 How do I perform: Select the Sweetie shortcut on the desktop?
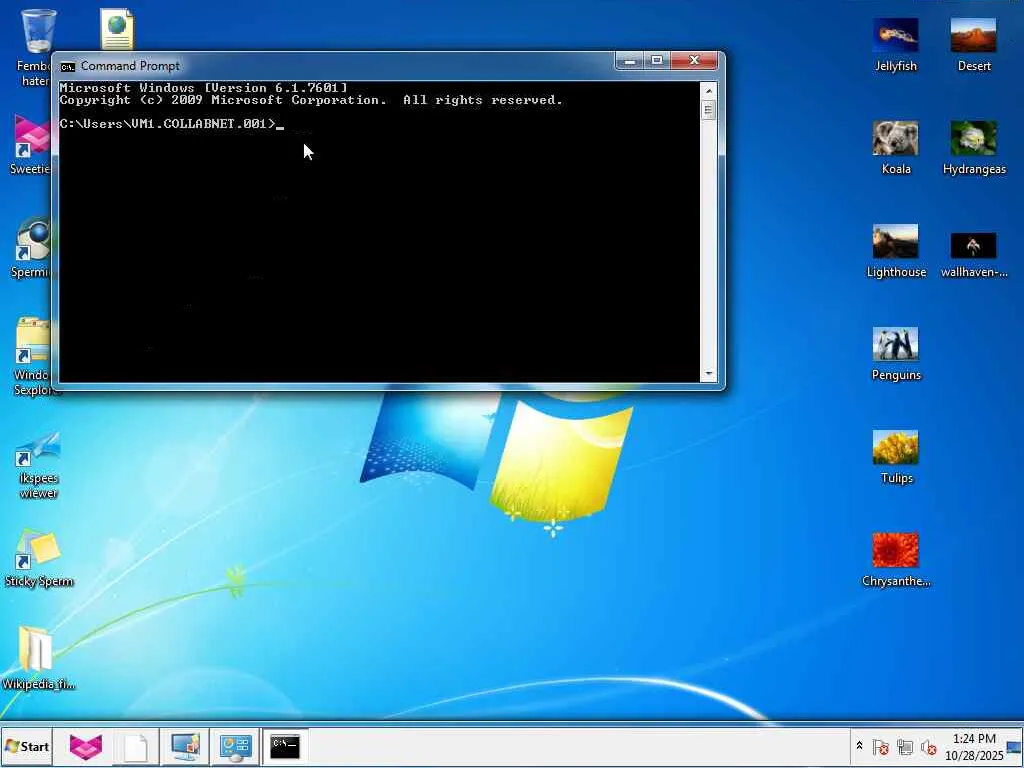pos(33,136)
